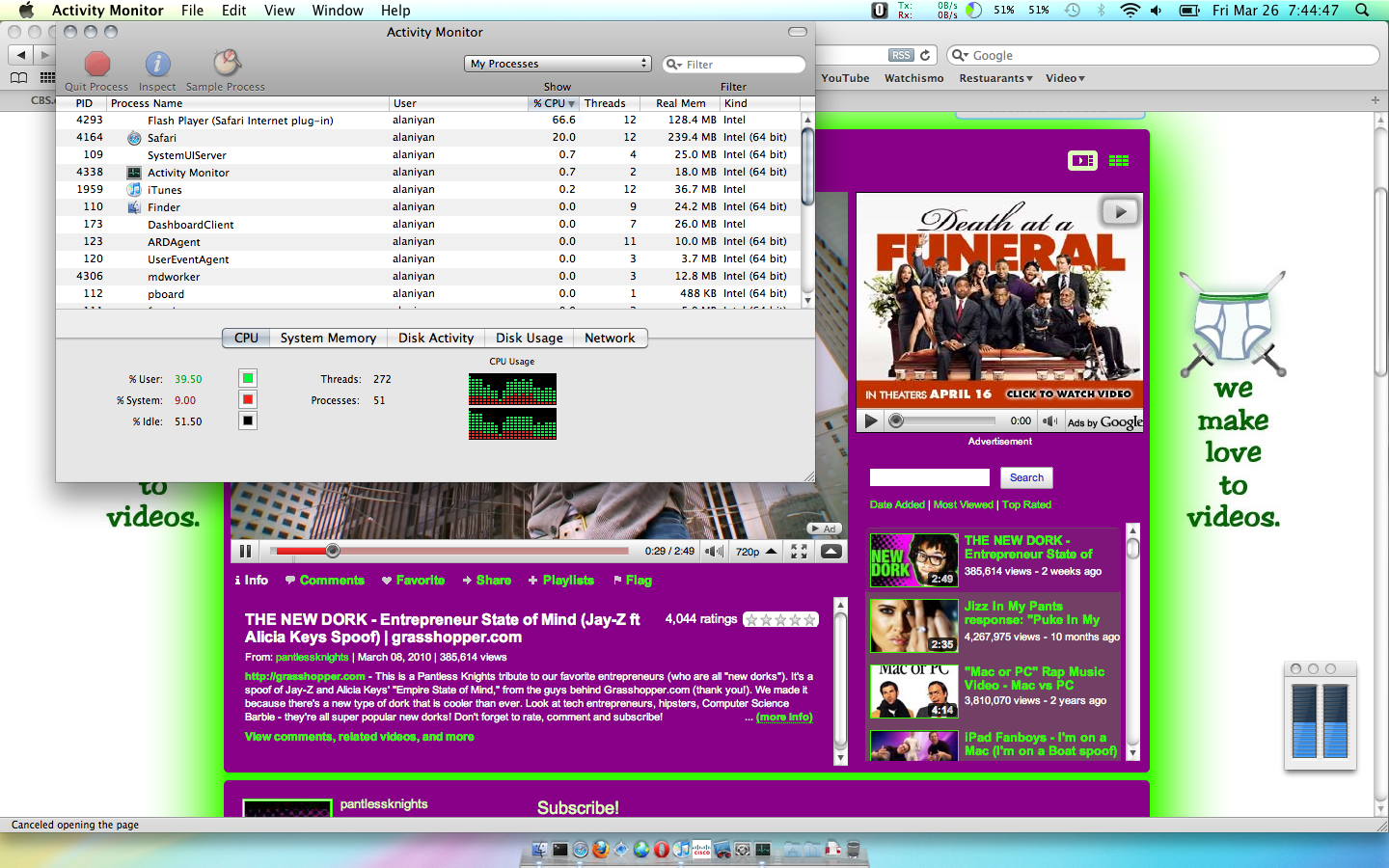Click the % System red color swatch

(x=248, y=399)
